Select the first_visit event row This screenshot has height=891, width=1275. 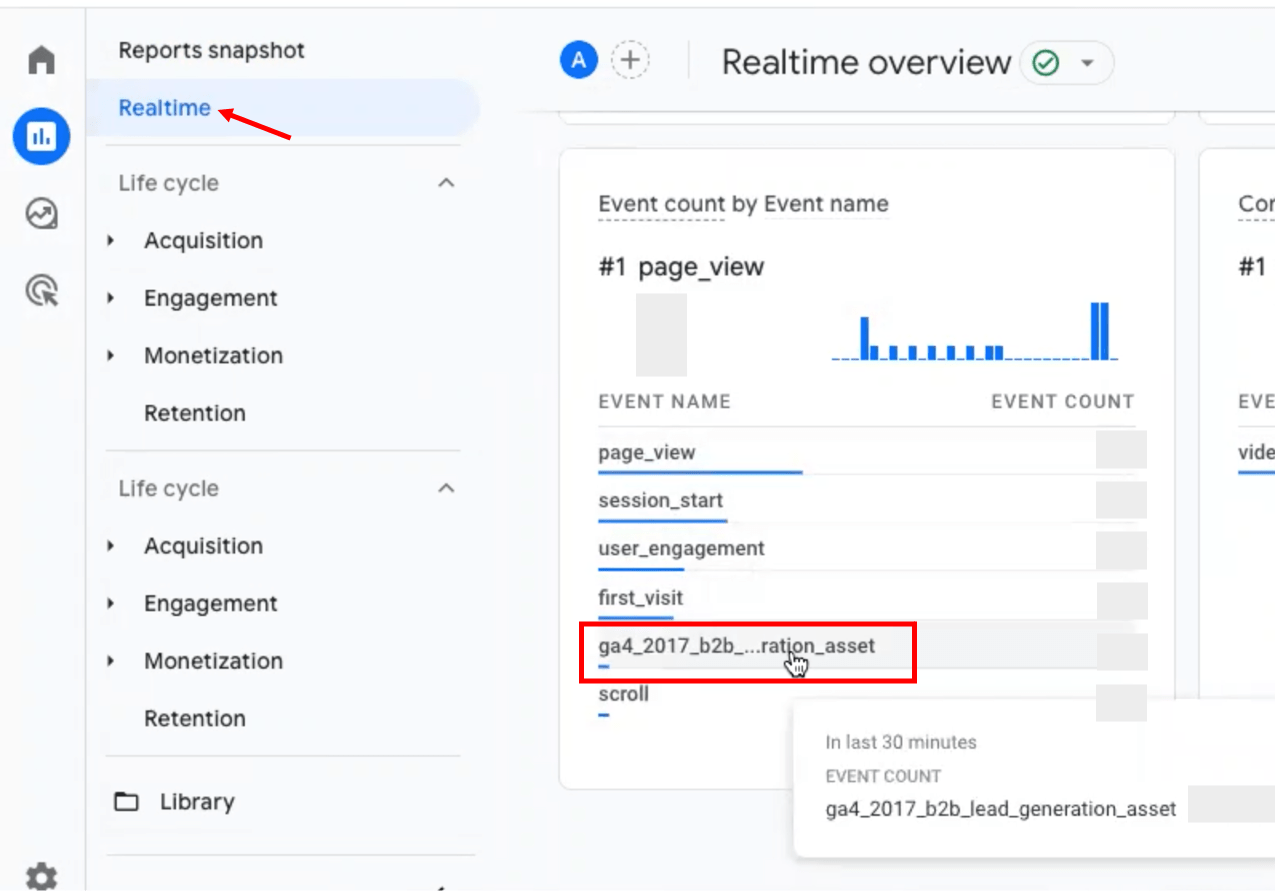pos(867,598)
